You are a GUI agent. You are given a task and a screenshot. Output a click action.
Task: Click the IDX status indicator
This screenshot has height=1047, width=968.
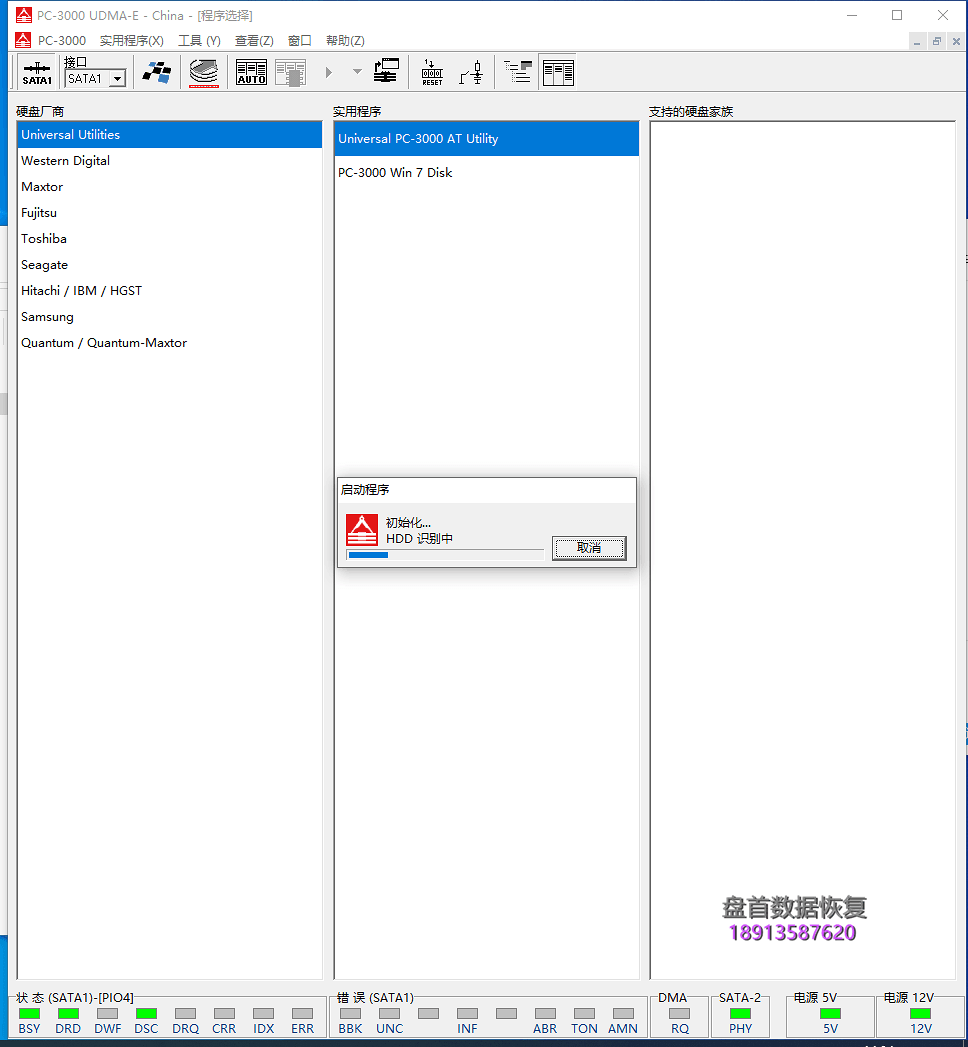[x=264, y=1014]
